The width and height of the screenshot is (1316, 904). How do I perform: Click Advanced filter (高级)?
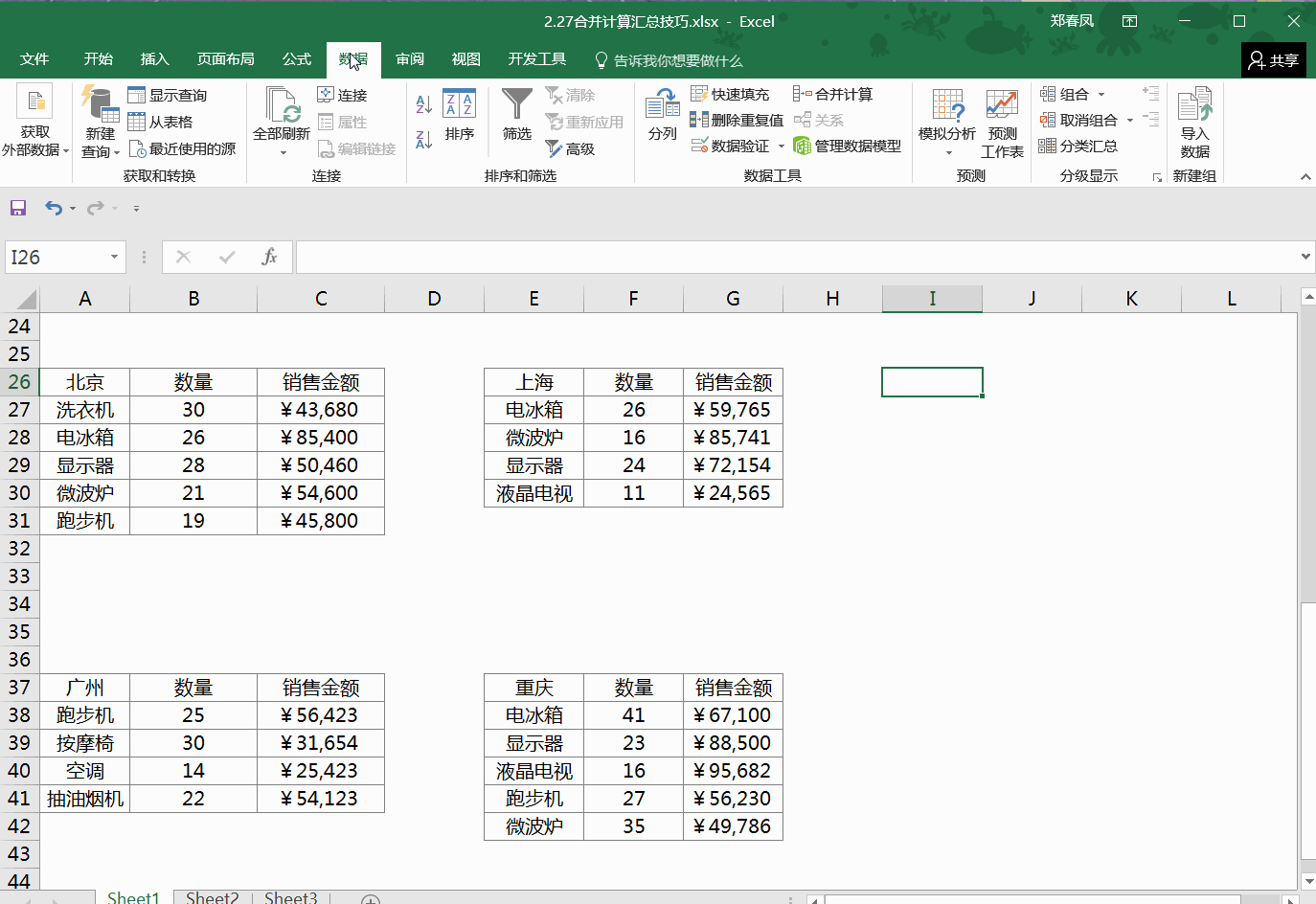pos(570,148)
